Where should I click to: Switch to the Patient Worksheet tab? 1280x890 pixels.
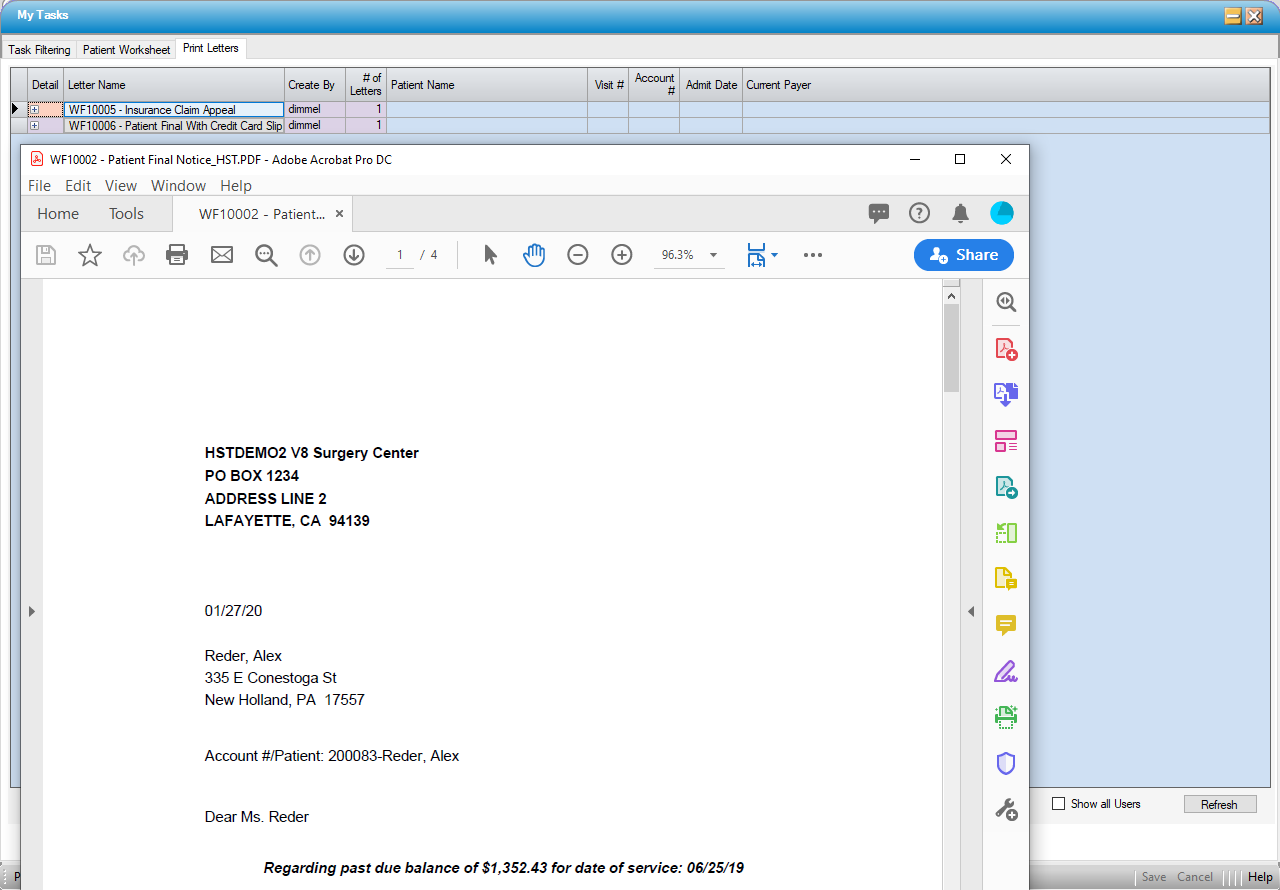(126, 50)
